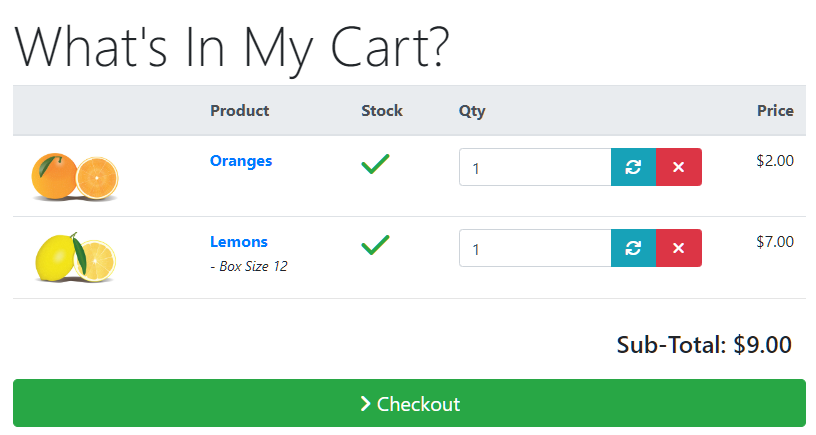Click the refresh icon for Oranges quantity

tap(633, 167)
